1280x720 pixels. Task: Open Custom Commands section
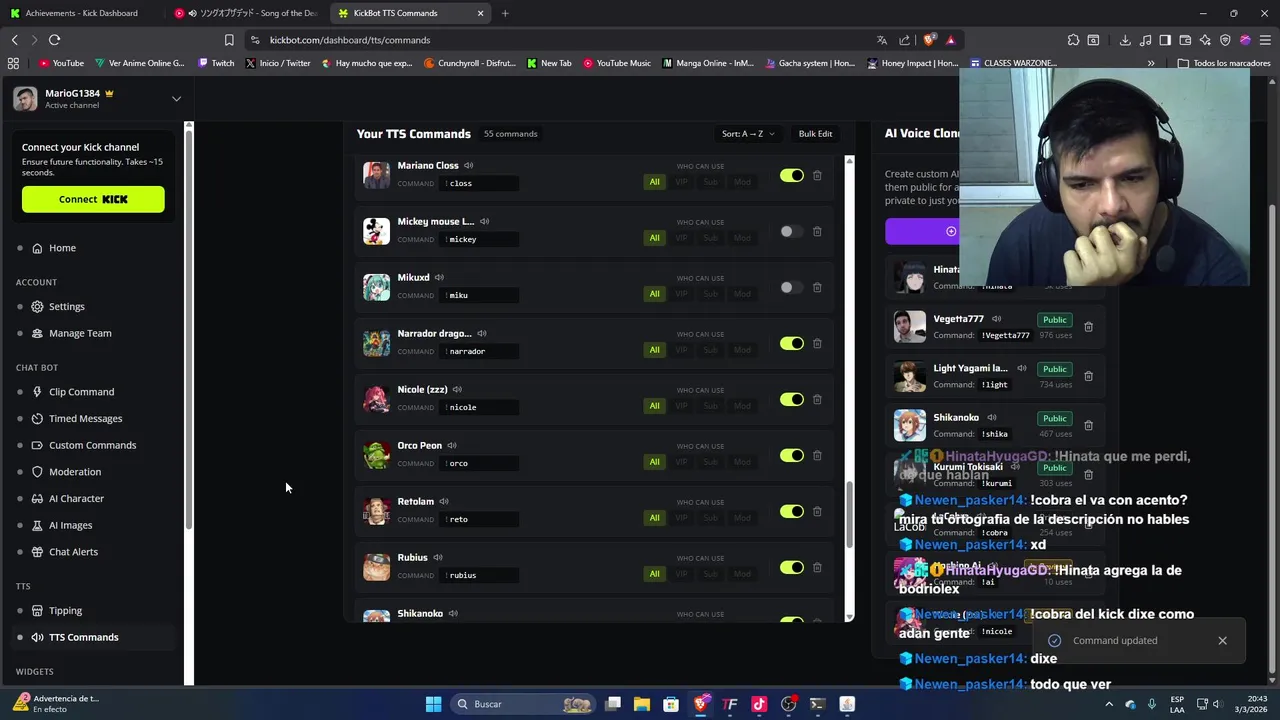(92, 445)
